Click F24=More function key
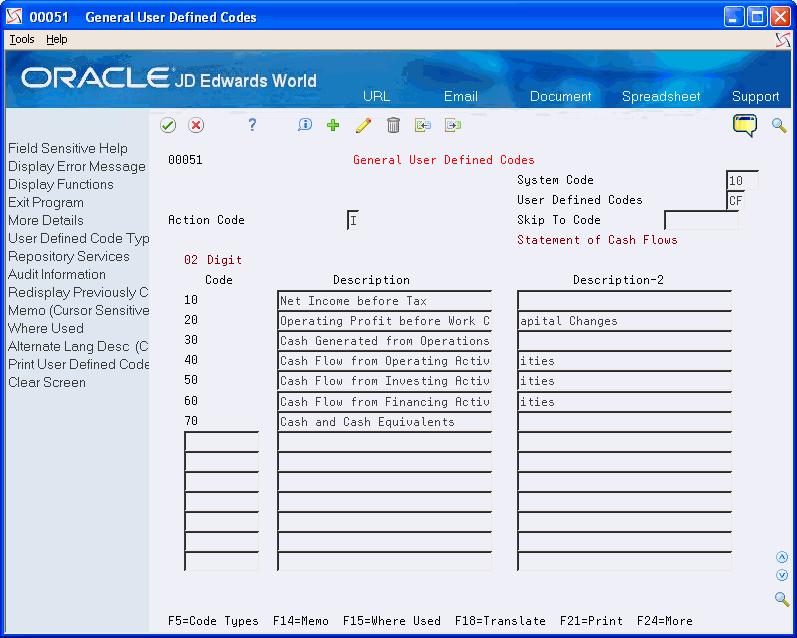This screenshot has height=638, width=797. 664,621
